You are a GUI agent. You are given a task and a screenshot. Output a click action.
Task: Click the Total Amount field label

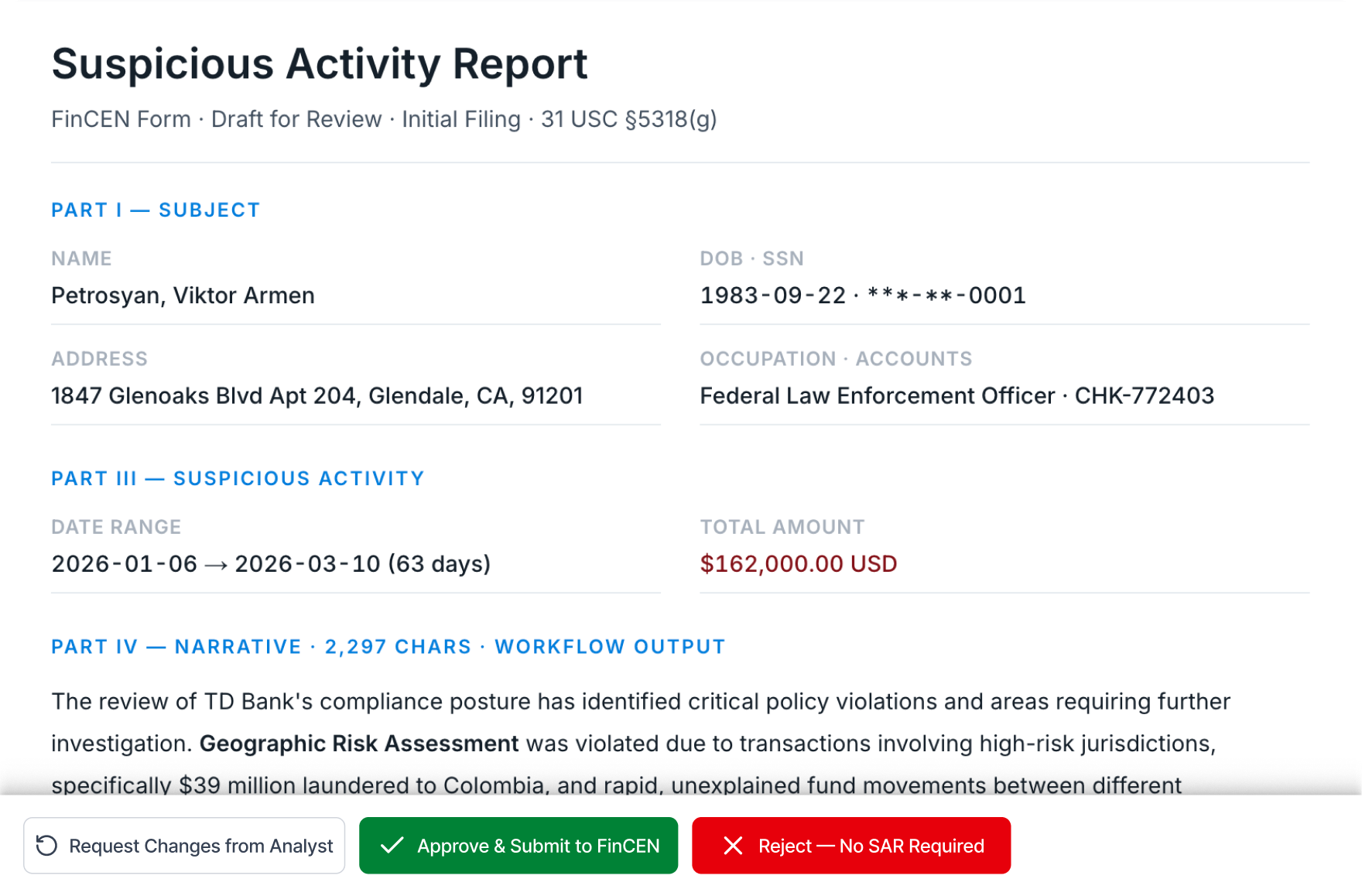click(x=782, y=527)
